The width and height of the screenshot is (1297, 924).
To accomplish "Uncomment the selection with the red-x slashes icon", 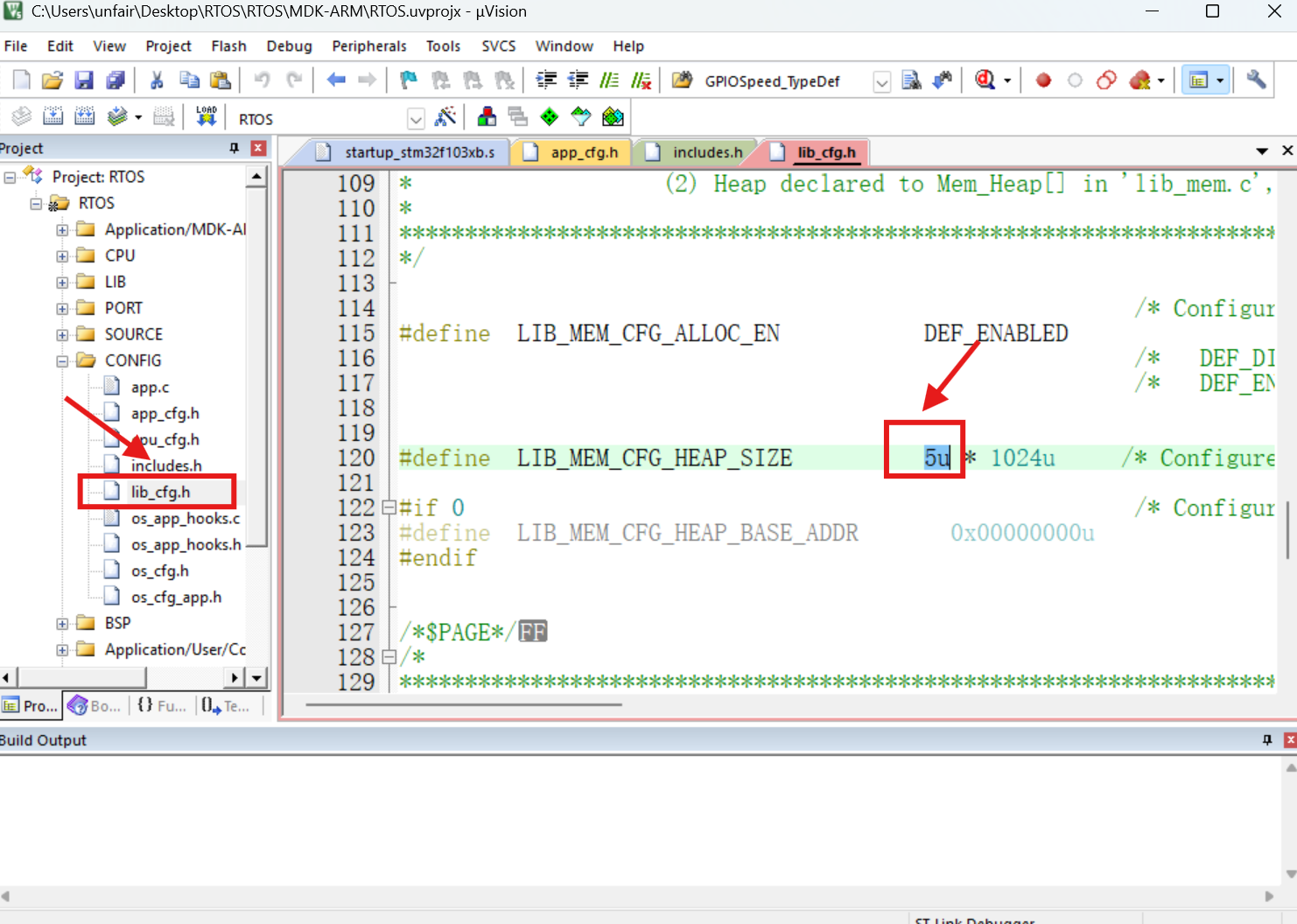I will 641,80.
